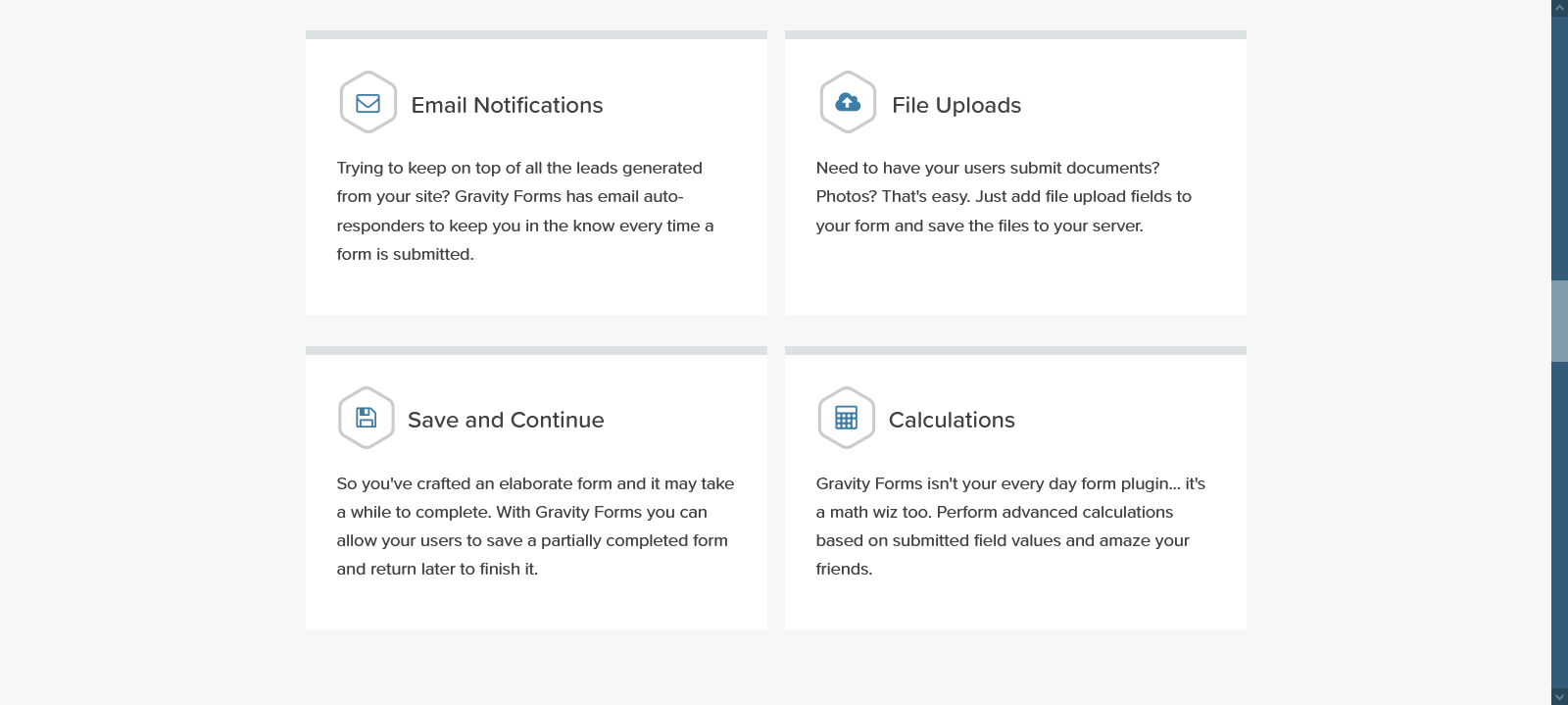Click the partially completed form description text
The image size is (1568, 705).
coord(535,526)
